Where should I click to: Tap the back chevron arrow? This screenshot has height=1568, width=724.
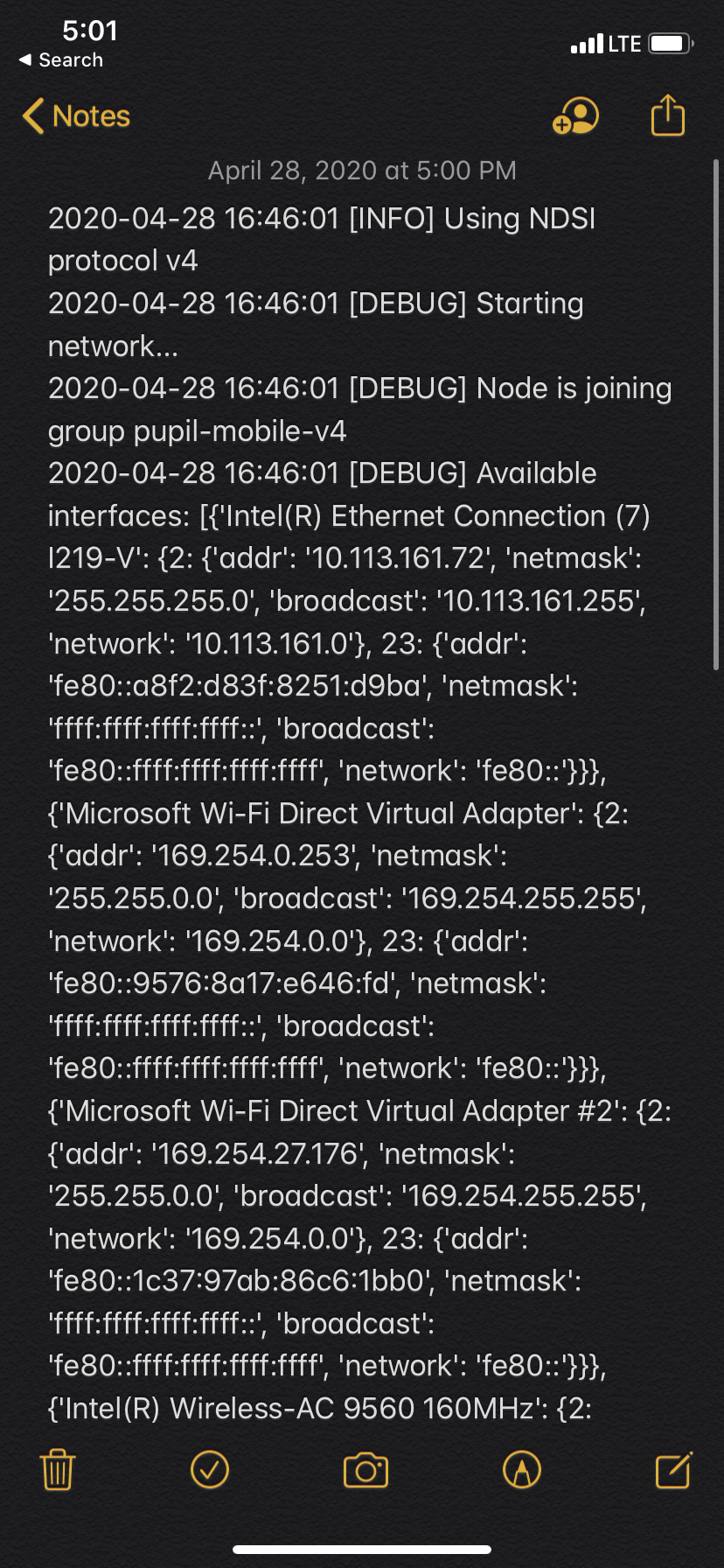click(x=33, y=115)
